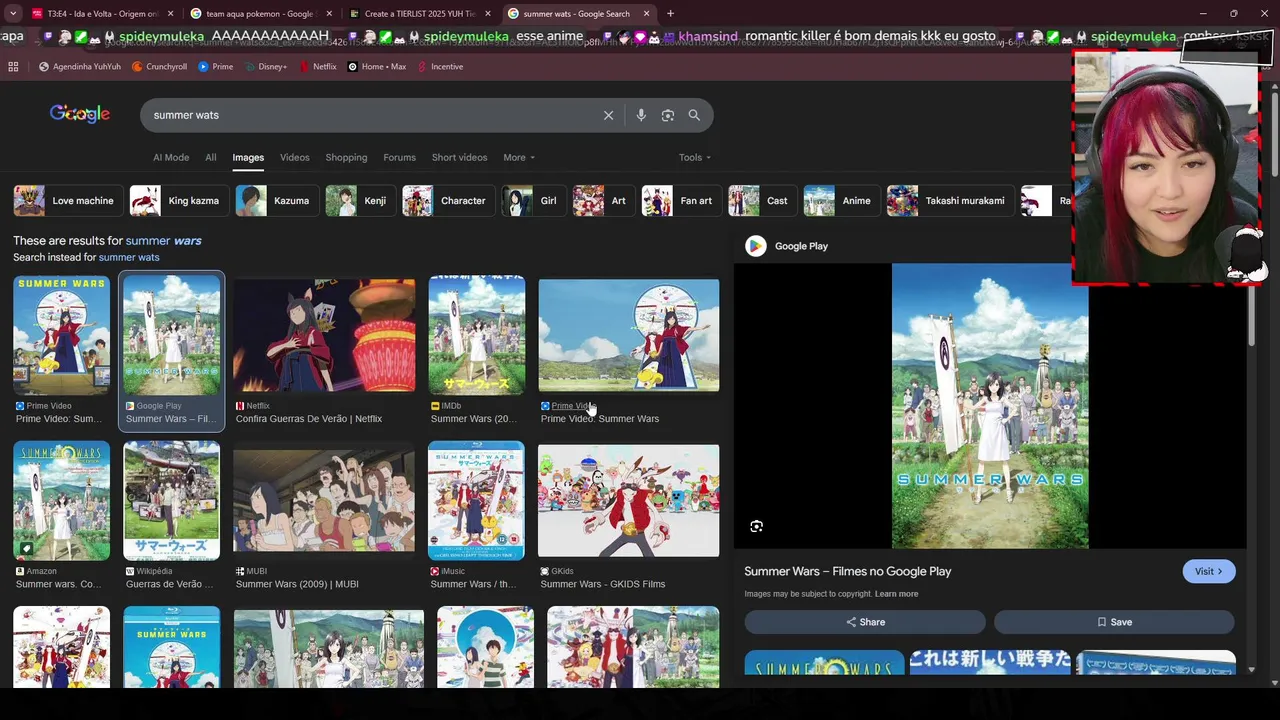The width and height of the screenshot is (1280, 720).
Task: Search by image with the Lens icon
Action: coord(668,115)
